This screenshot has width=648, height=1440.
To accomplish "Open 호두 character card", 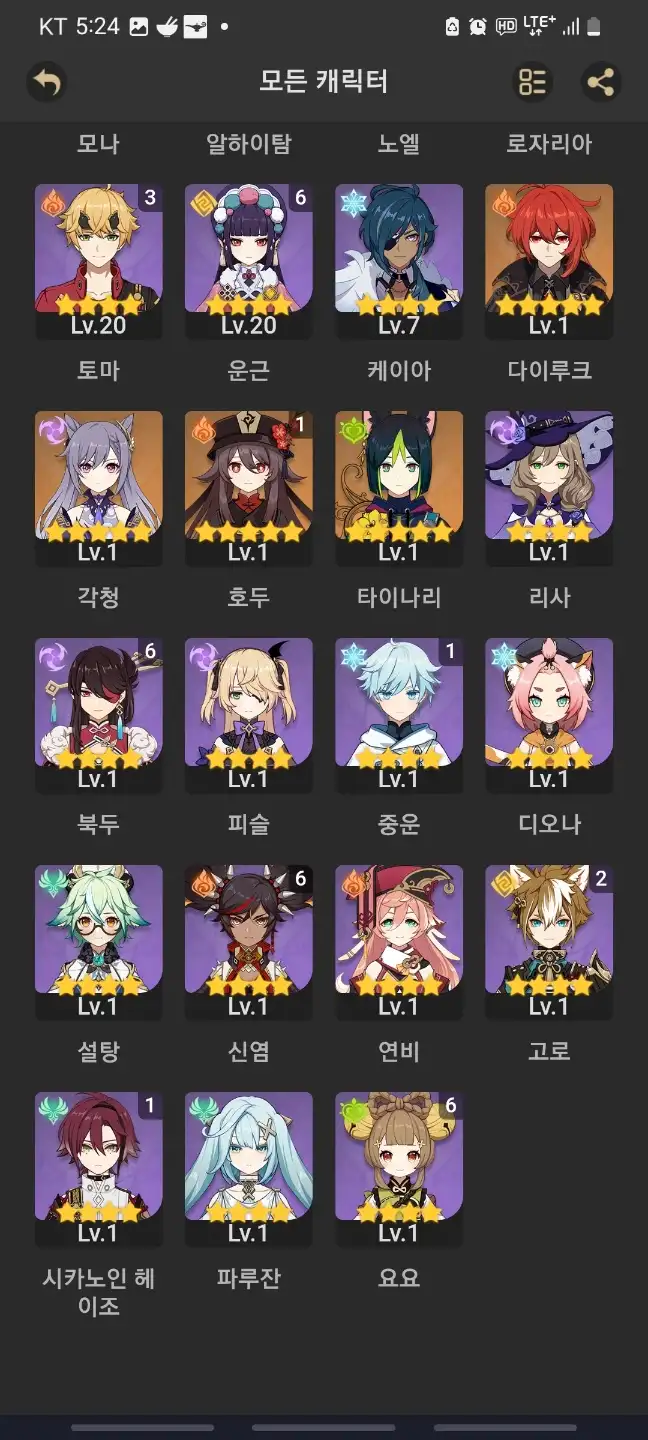I will (248, 489).
